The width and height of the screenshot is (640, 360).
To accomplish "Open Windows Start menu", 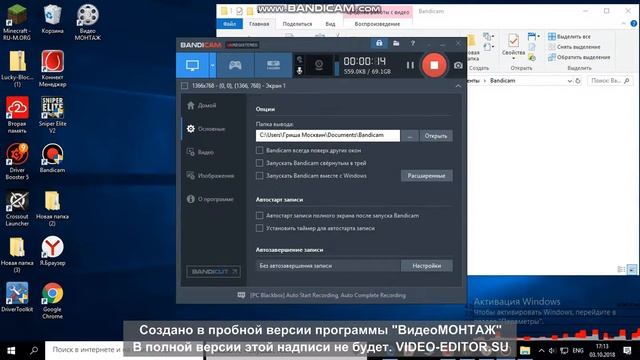I will (11, 351).
